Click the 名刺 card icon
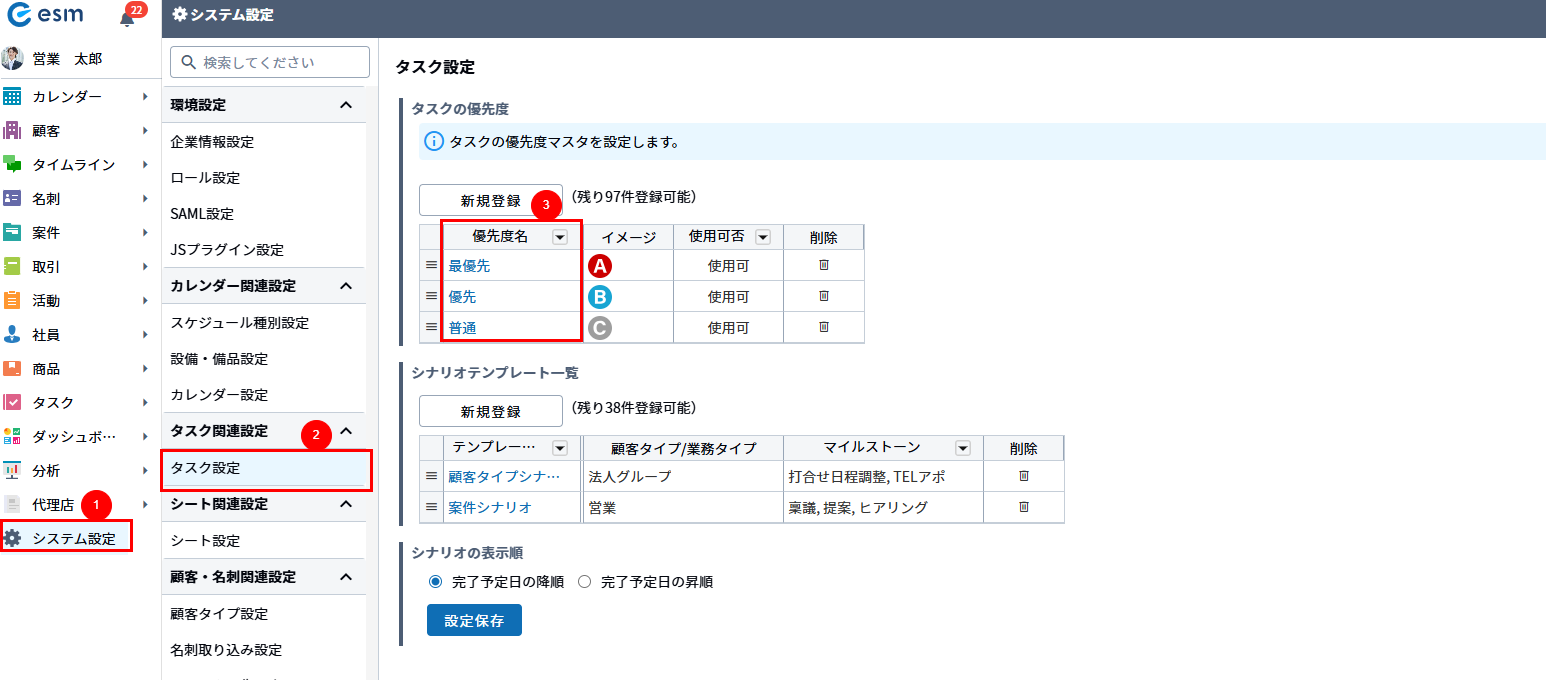This screenshot has height=680, width=1547. (12, 198)
